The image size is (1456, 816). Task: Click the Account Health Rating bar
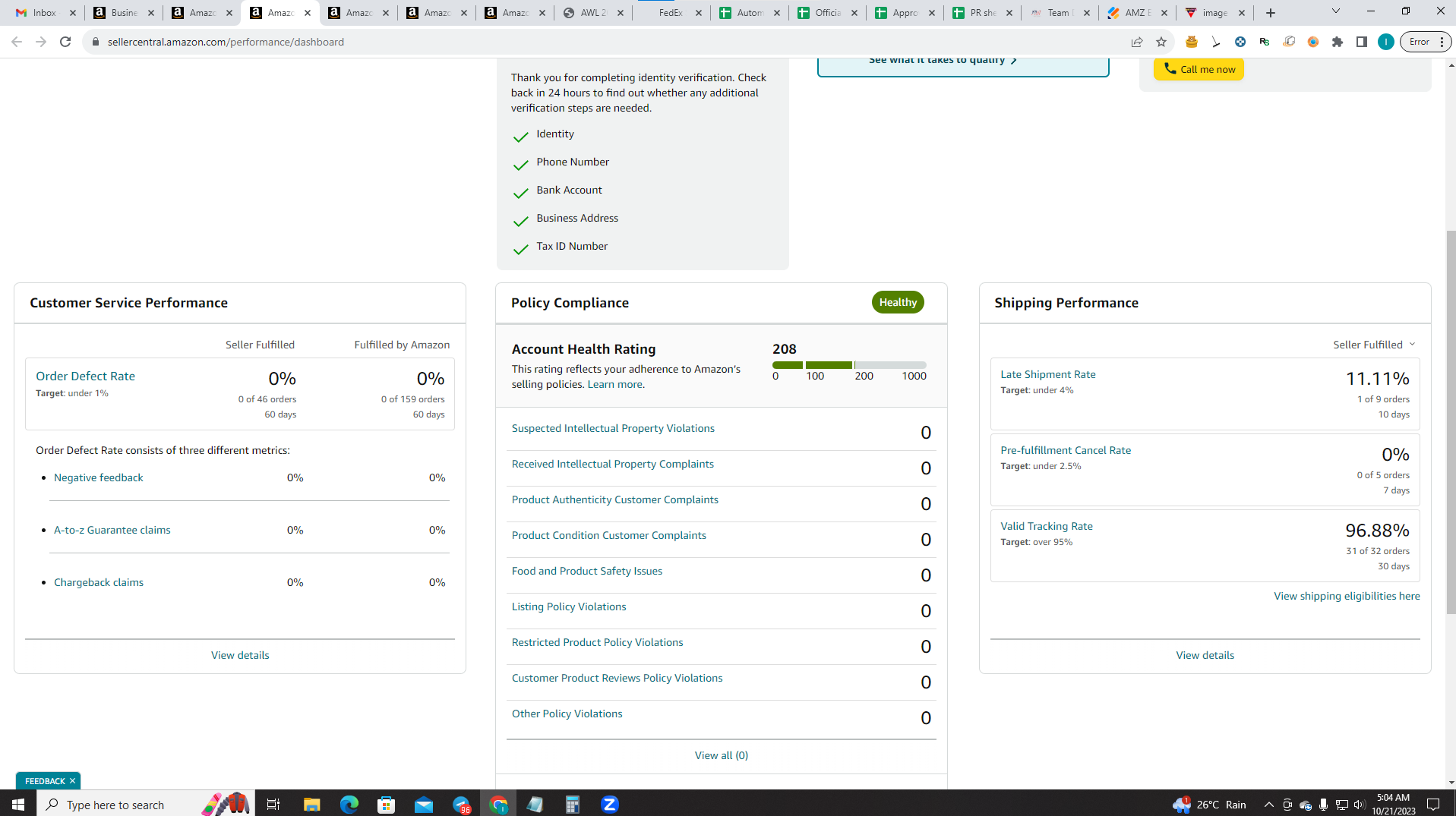pyautogui.click(x=849, y=365)
